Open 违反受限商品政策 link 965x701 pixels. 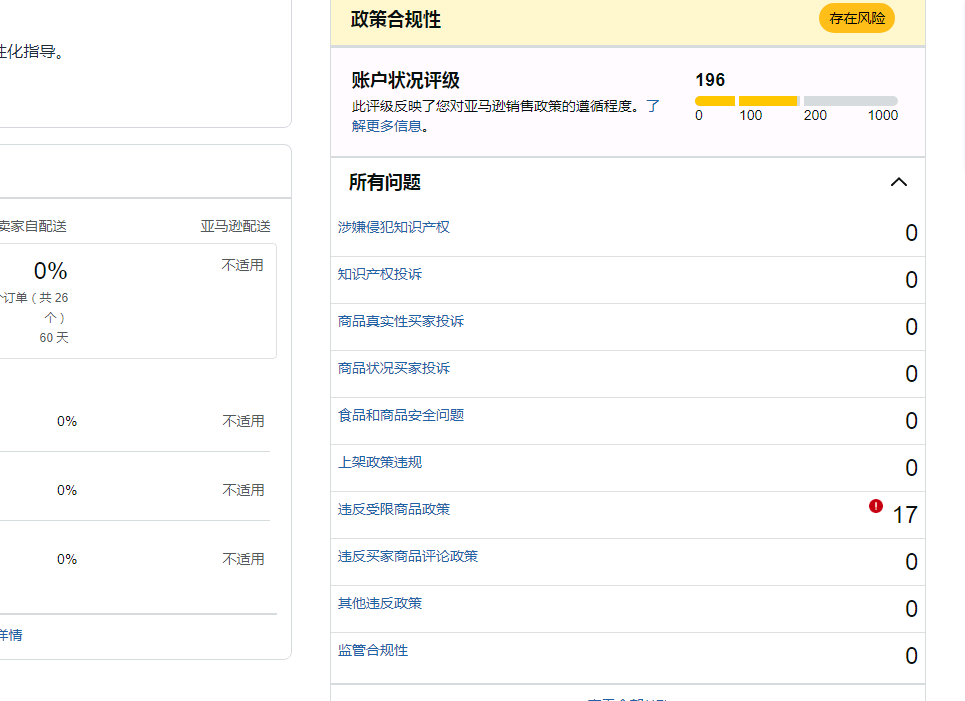tap(394, 509)
